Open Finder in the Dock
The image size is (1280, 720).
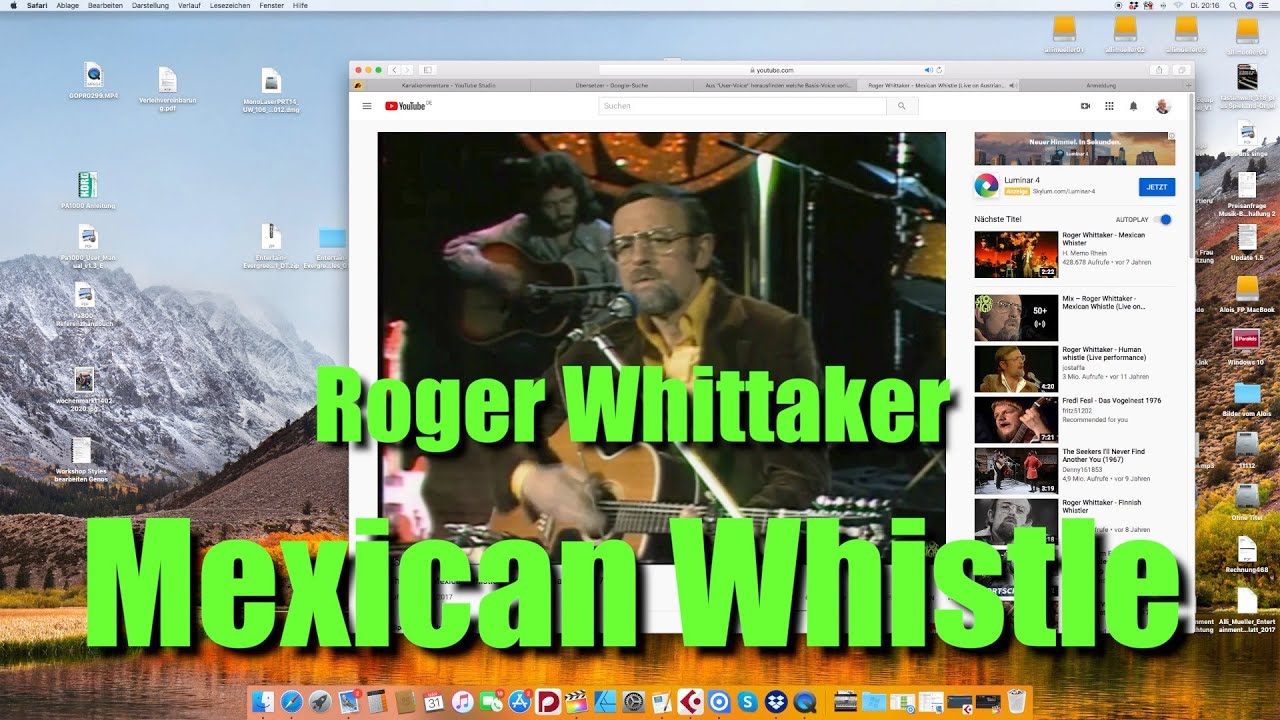264,702
